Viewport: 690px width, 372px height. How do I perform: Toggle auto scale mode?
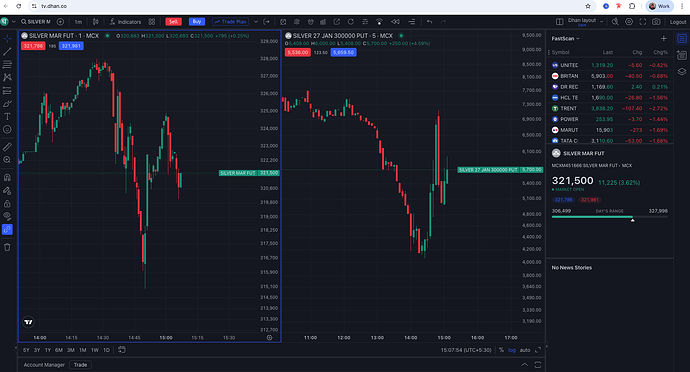point(525,350)
